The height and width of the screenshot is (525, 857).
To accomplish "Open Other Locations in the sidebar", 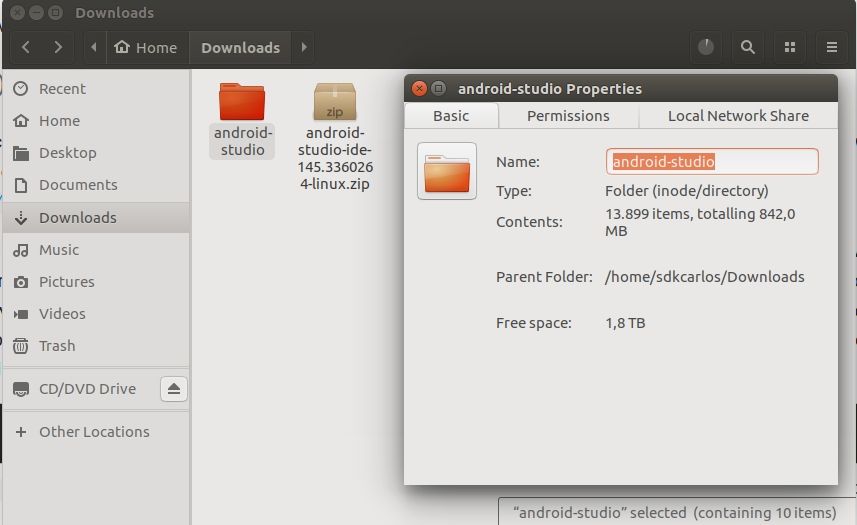I will [x=96, y=432].
